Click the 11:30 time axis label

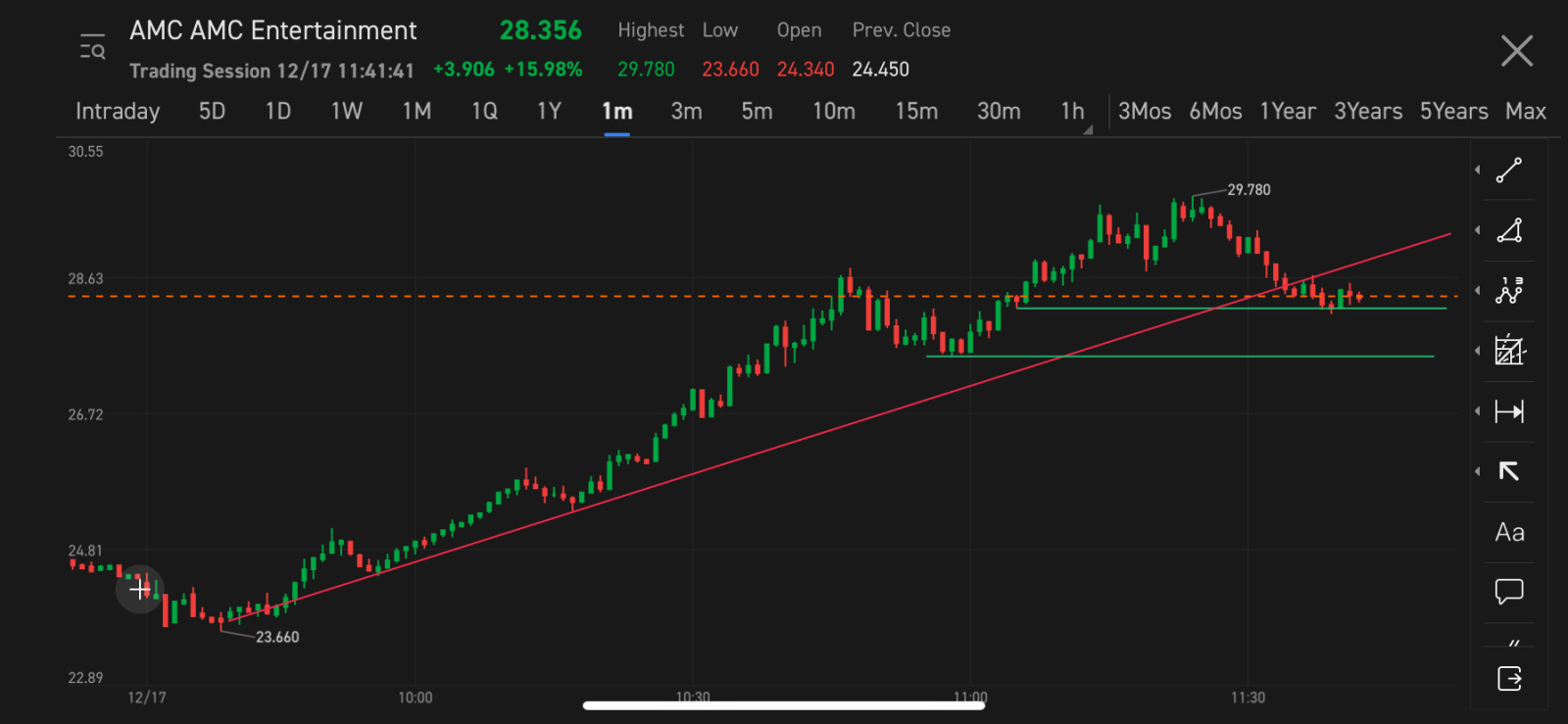[x=1248, y=698]
